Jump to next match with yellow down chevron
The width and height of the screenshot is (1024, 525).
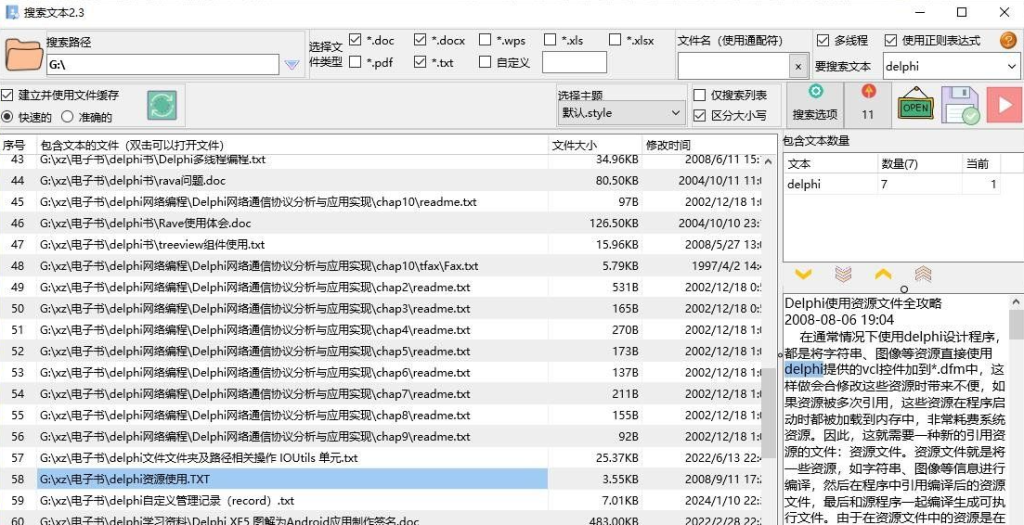(803, 274)
